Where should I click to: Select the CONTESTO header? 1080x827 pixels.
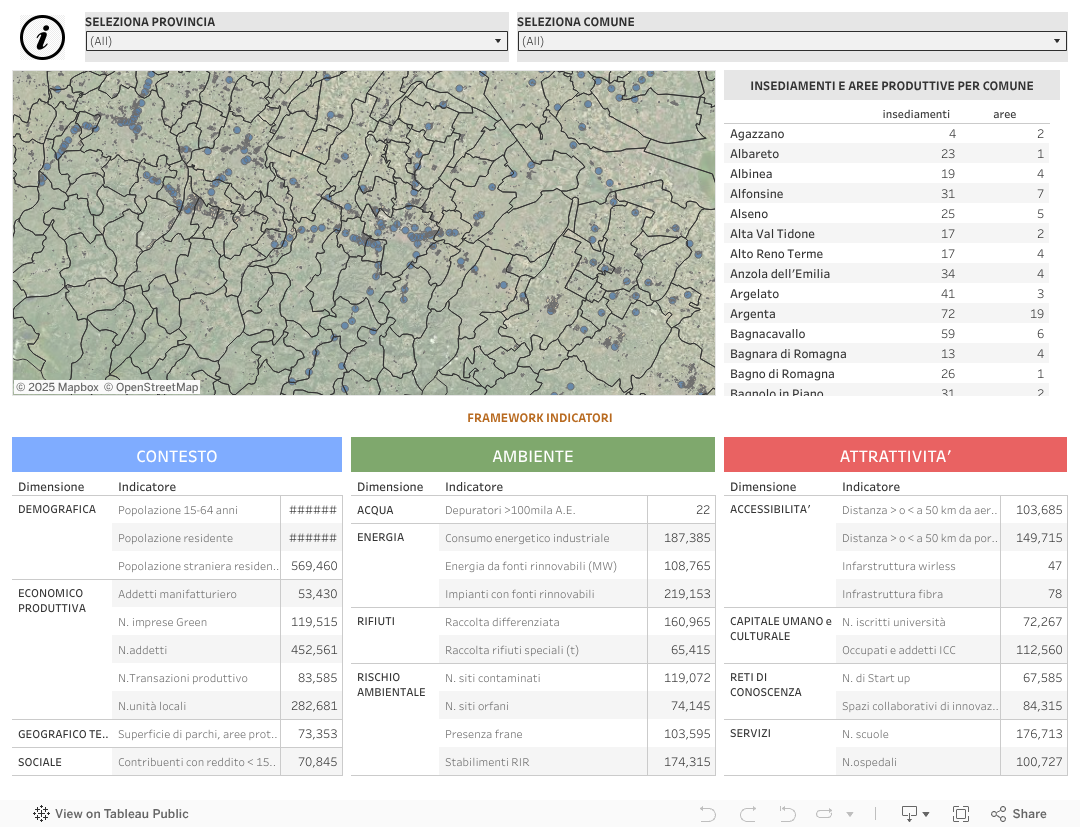pyautogui.click(x=177, y=456)
